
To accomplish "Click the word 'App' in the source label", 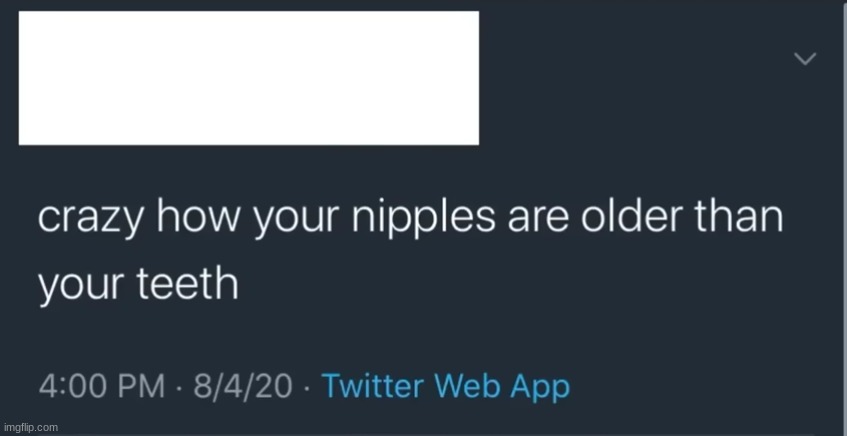I will (540, 386).
